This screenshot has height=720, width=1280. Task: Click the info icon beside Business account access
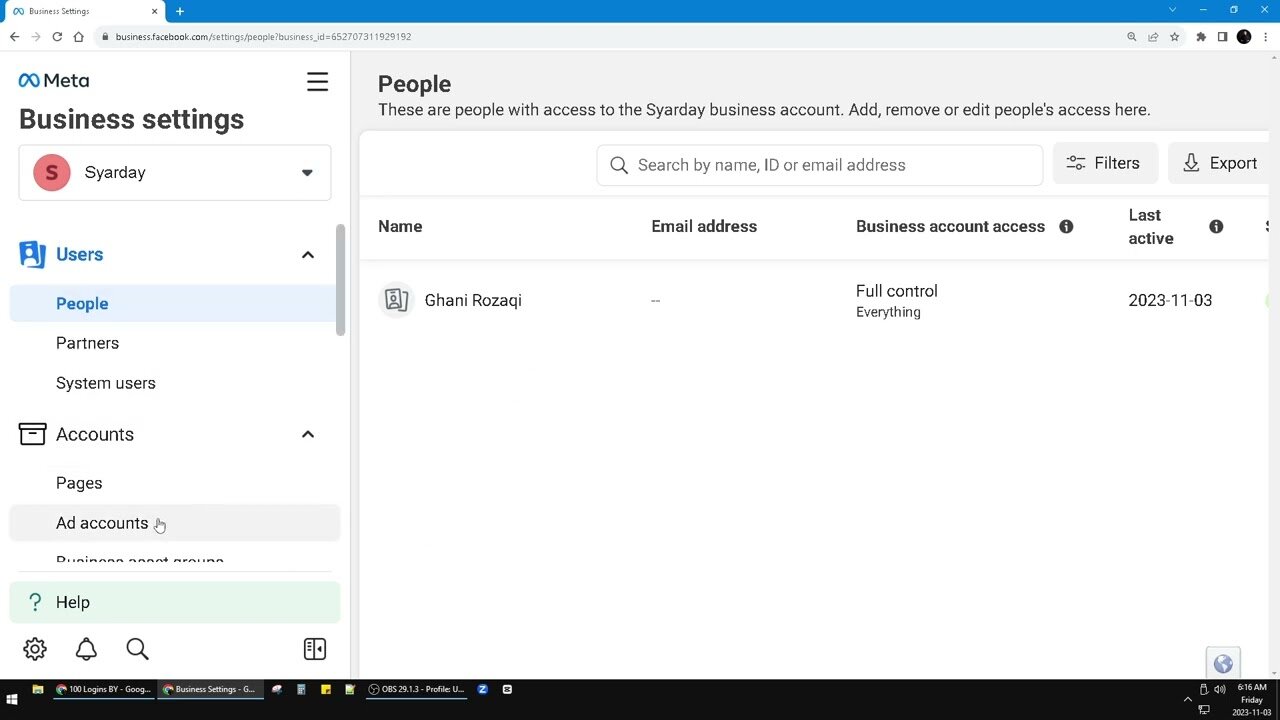pyautogui.click(x=1066, y=226)
